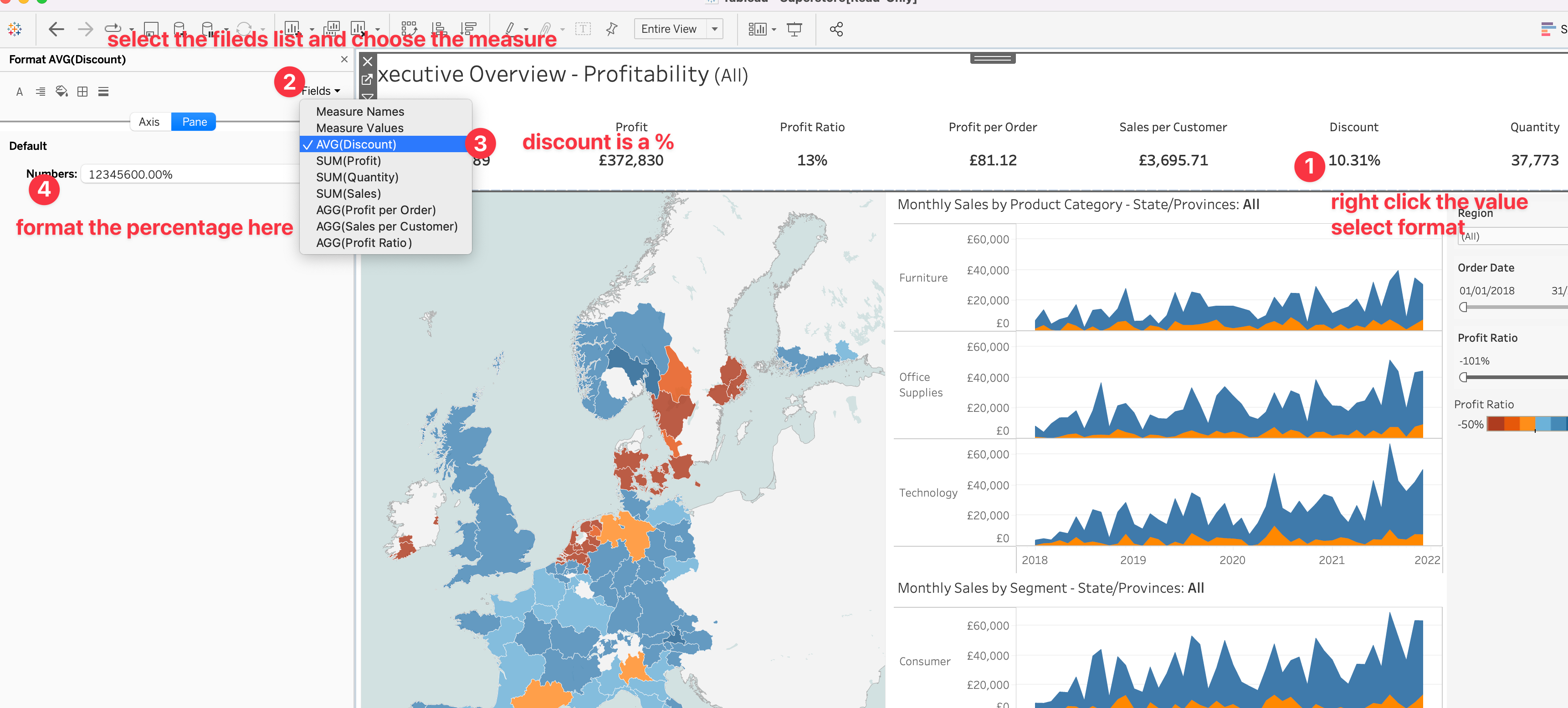Swap rows and columns icon
Viewport: 1568px width, 708px height.
[409, 29]
